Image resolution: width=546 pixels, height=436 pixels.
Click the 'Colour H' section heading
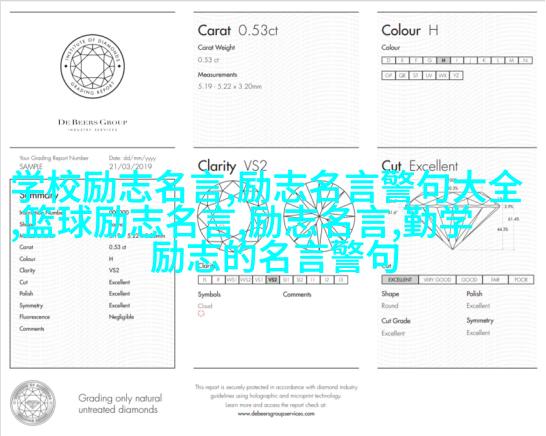410,31
